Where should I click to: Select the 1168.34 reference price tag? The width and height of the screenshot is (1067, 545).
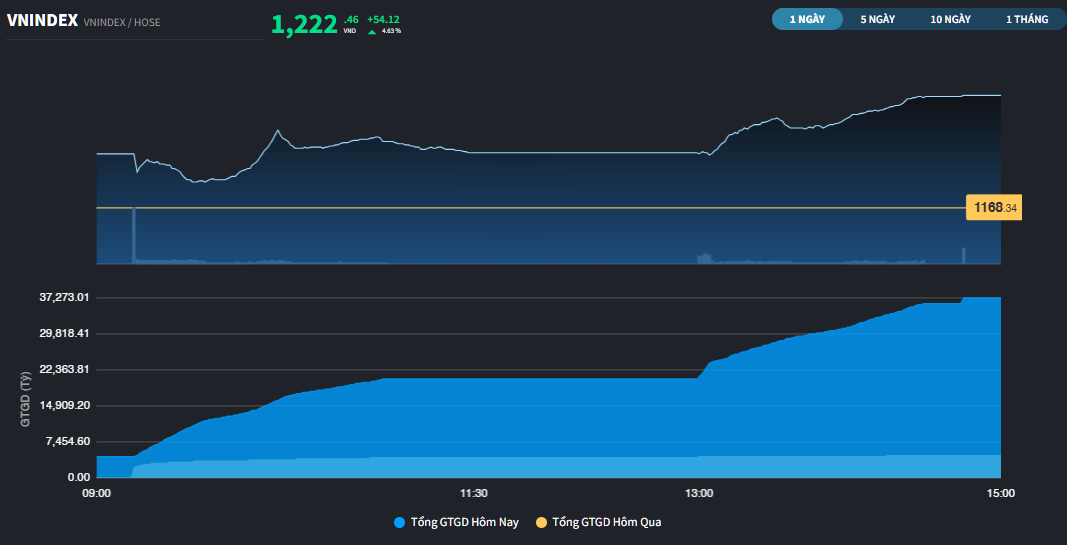[x=994, y=208]
